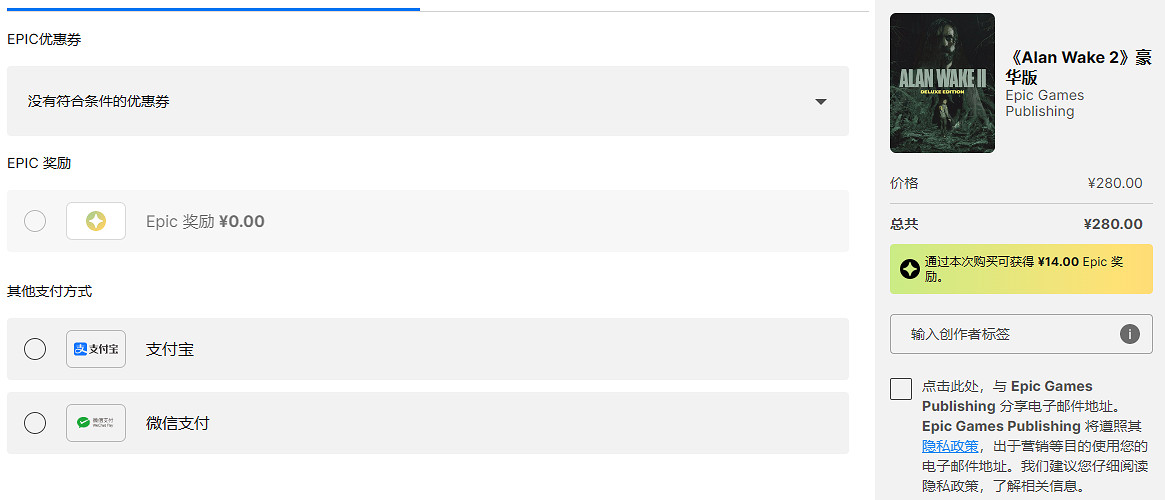Image resolution: width=1165 pixels, height=500 pixels.
Task: Select the Epic 奖励 radio button
Action: 35,221
